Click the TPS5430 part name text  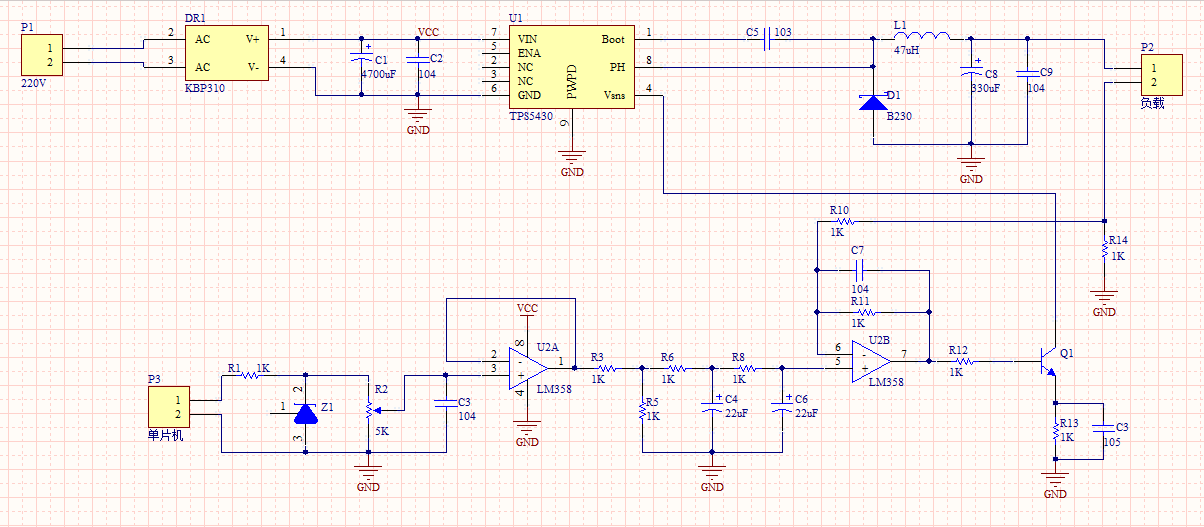click(531, 117)
